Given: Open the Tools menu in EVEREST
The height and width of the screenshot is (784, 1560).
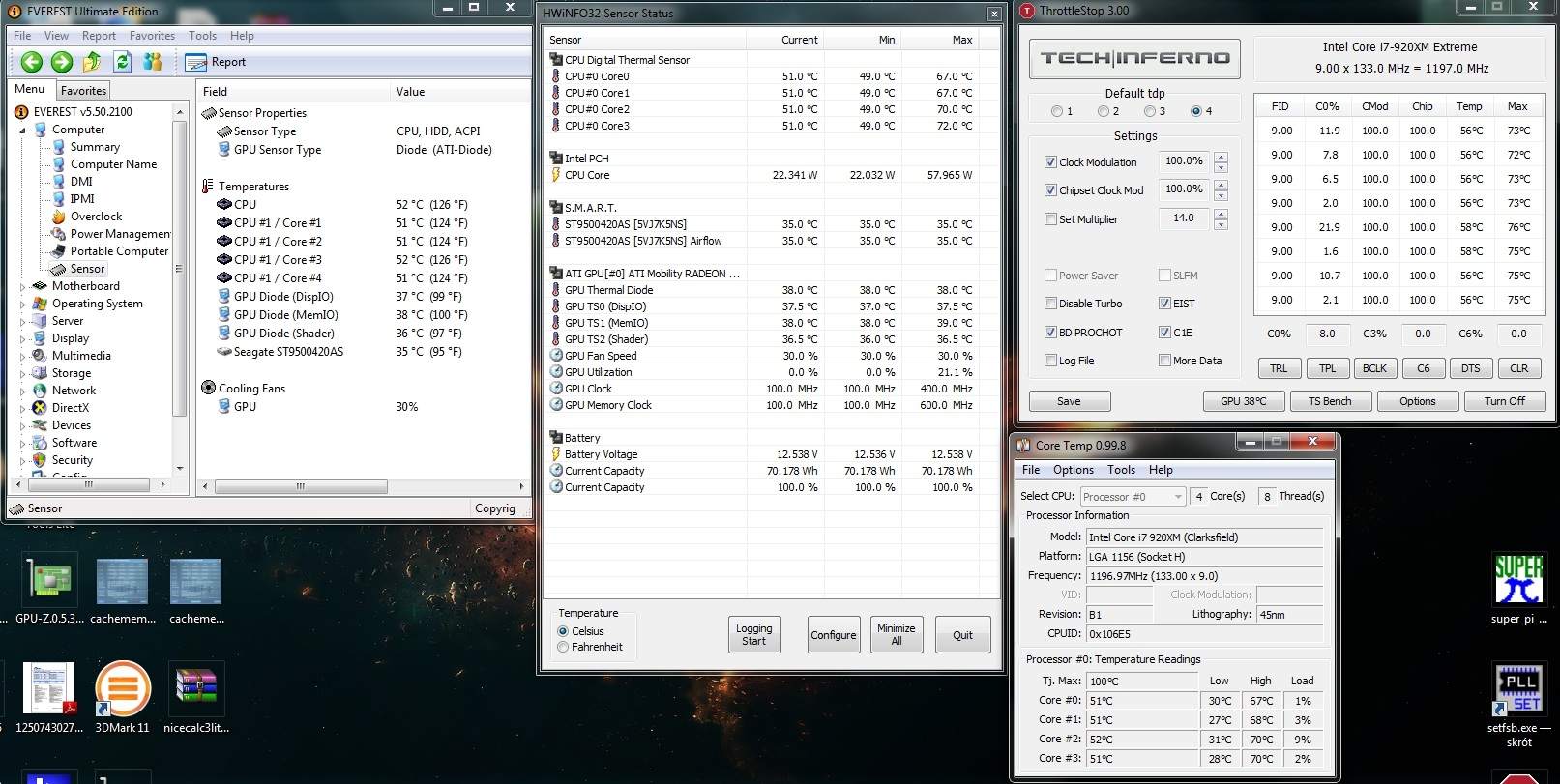Looking at the screenshot, I should pyautogui.click(x=202, y=36).
